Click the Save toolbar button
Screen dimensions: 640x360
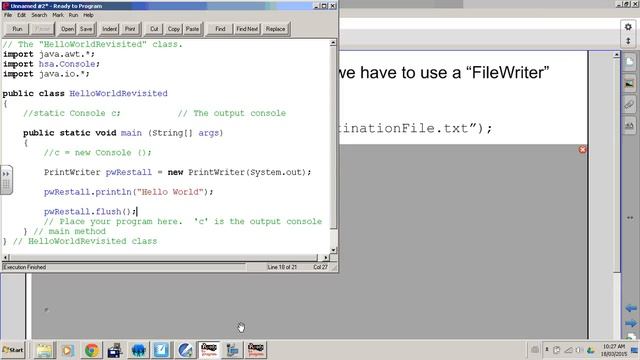pos(86,29)
